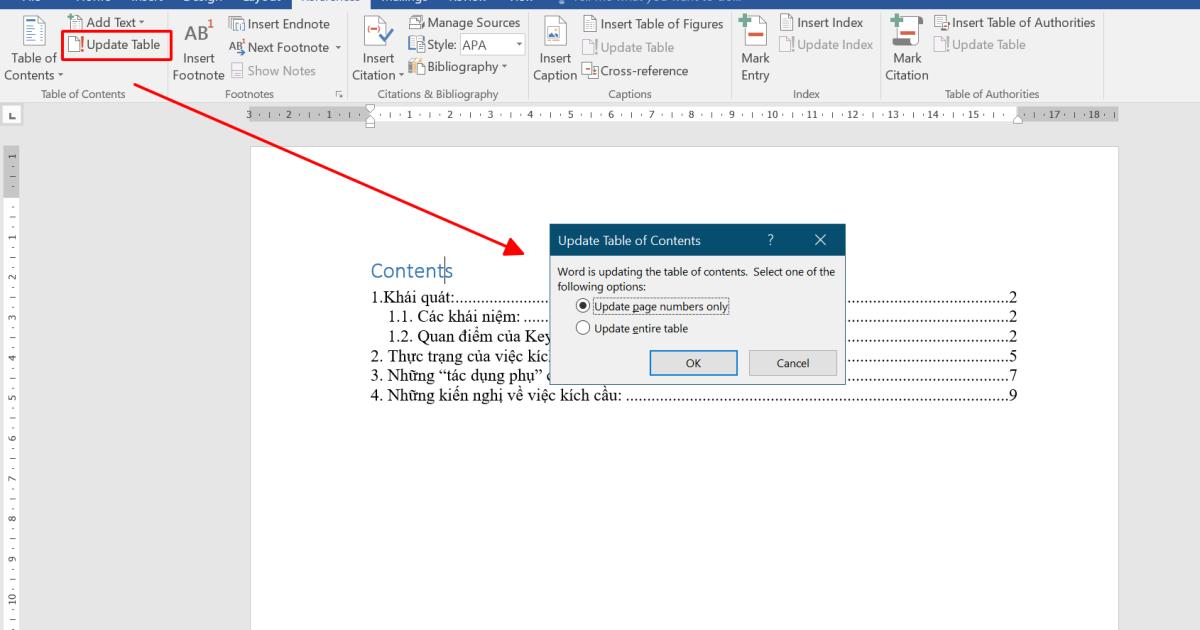The height and width of the screenshot is (630, 1200).
Task: Click the dialog help question mark
Action: pos(770,240)
